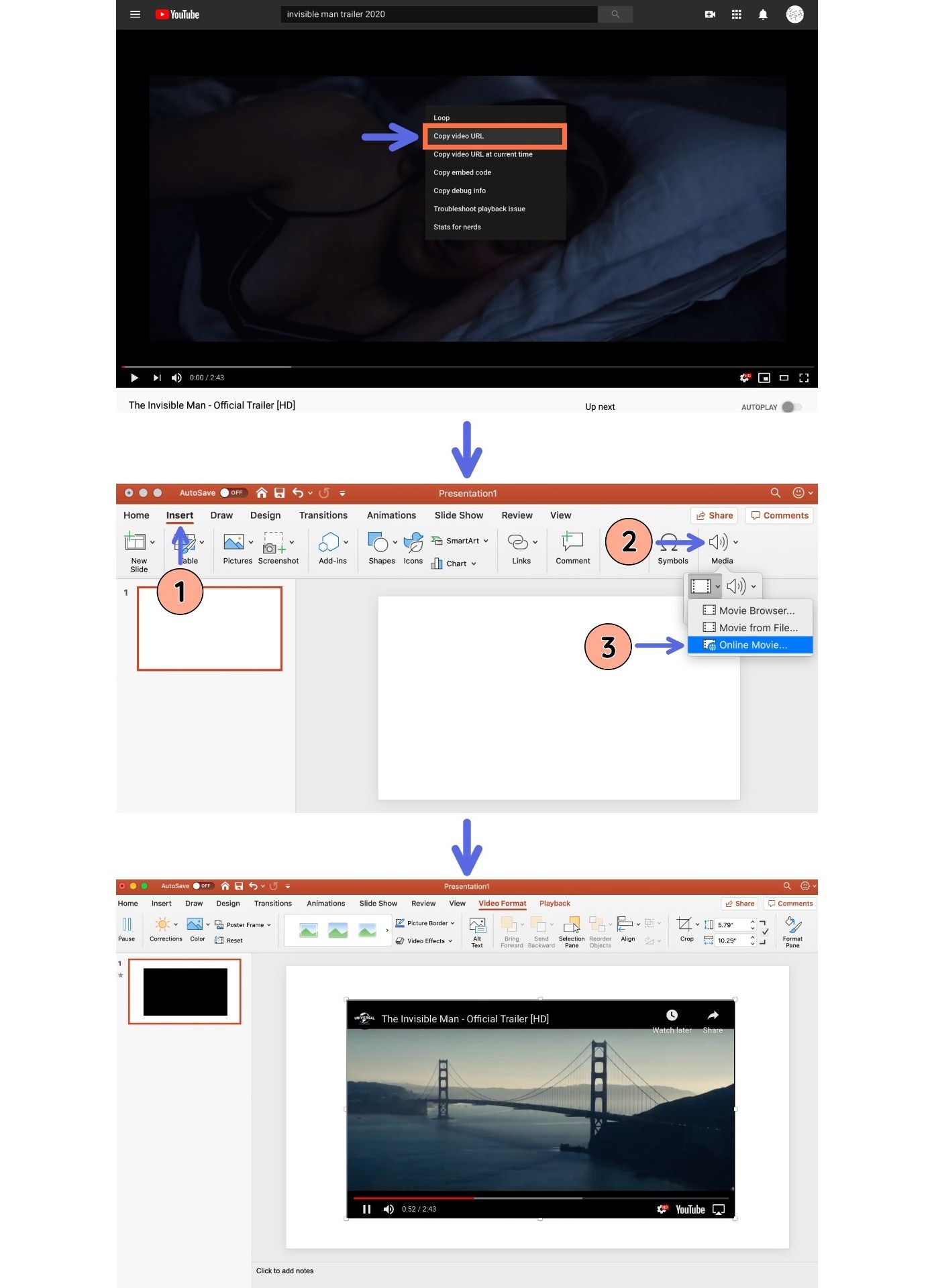Choose Copy video URL from context menu
934x1288 pixels.
(x=495, y=136)
